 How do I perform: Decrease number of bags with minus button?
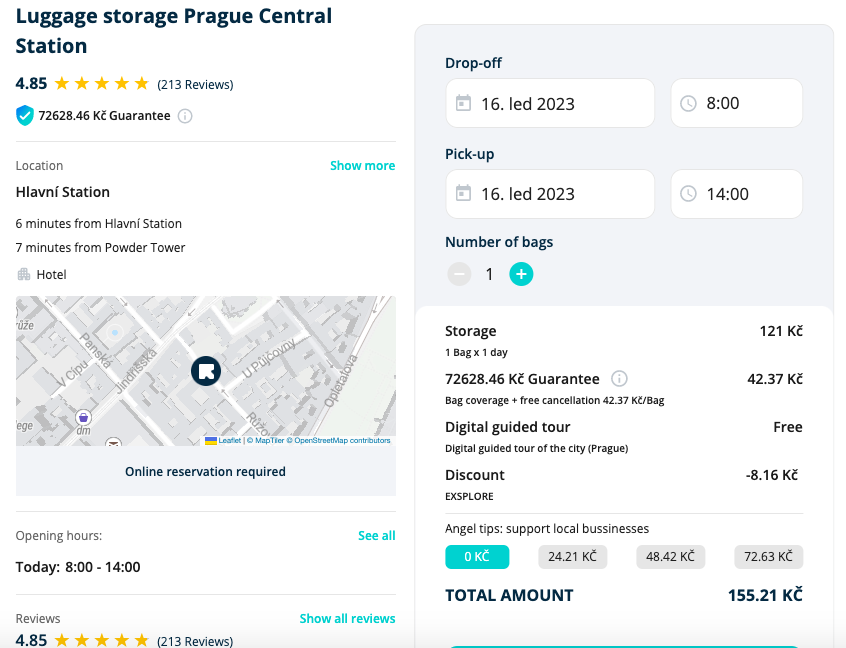459,274
